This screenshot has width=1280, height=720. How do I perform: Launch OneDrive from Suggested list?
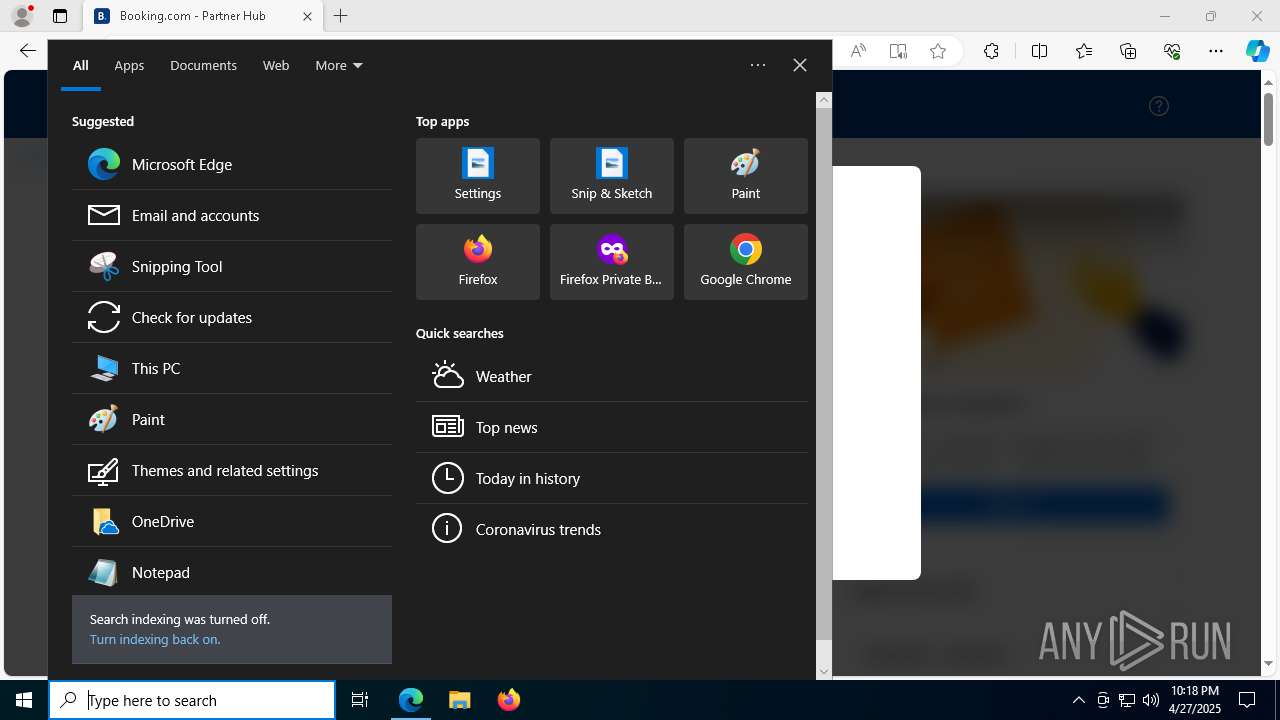pyautogui.click(x=231, y=521)
